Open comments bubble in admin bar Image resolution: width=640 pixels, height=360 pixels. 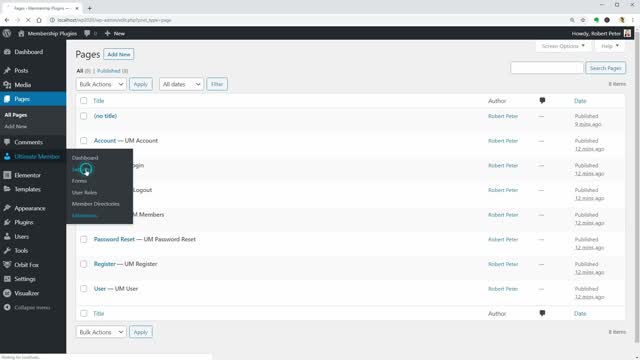coord(87,33)
